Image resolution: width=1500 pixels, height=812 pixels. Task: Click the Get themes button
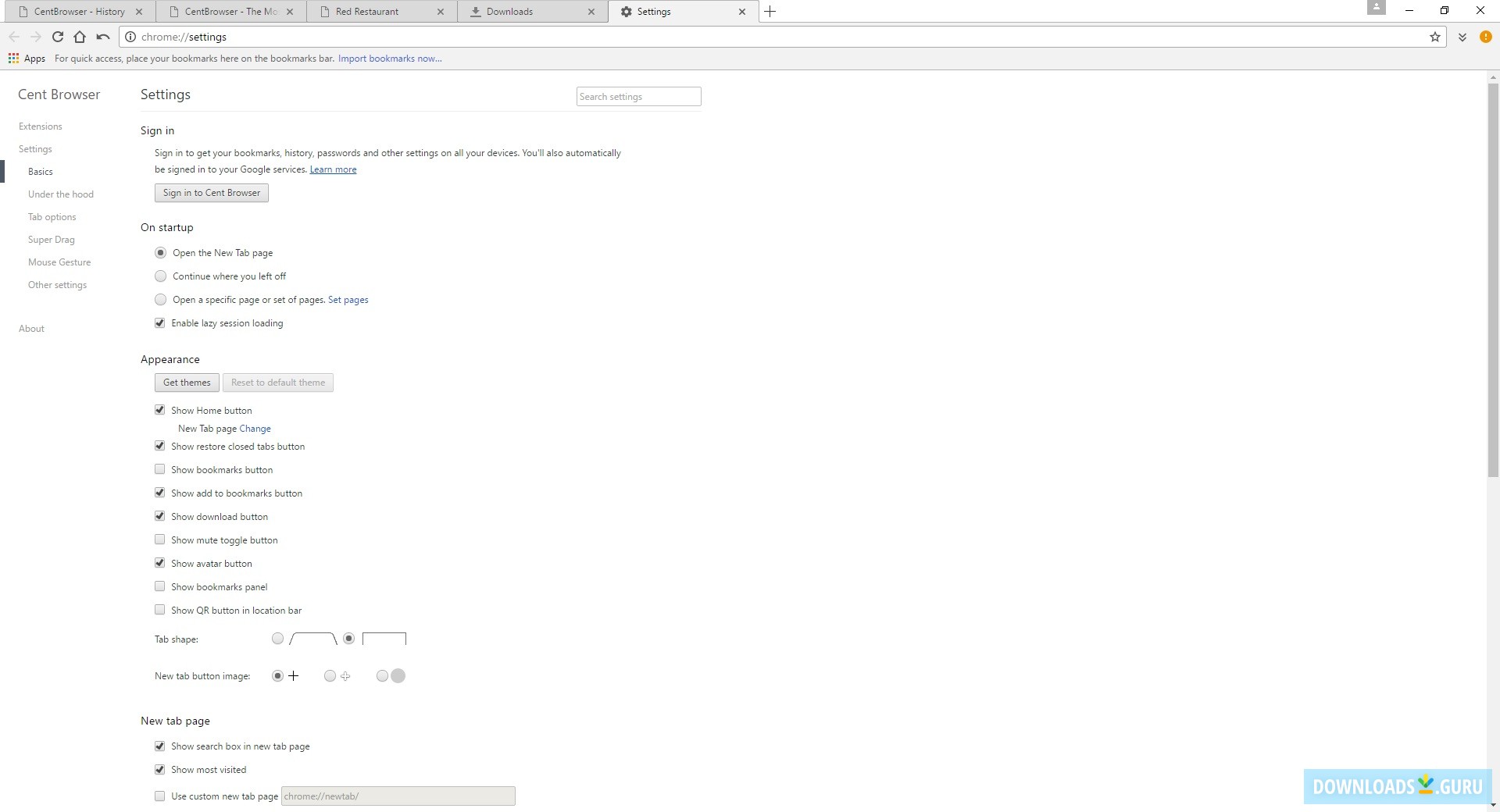[187, 383]
